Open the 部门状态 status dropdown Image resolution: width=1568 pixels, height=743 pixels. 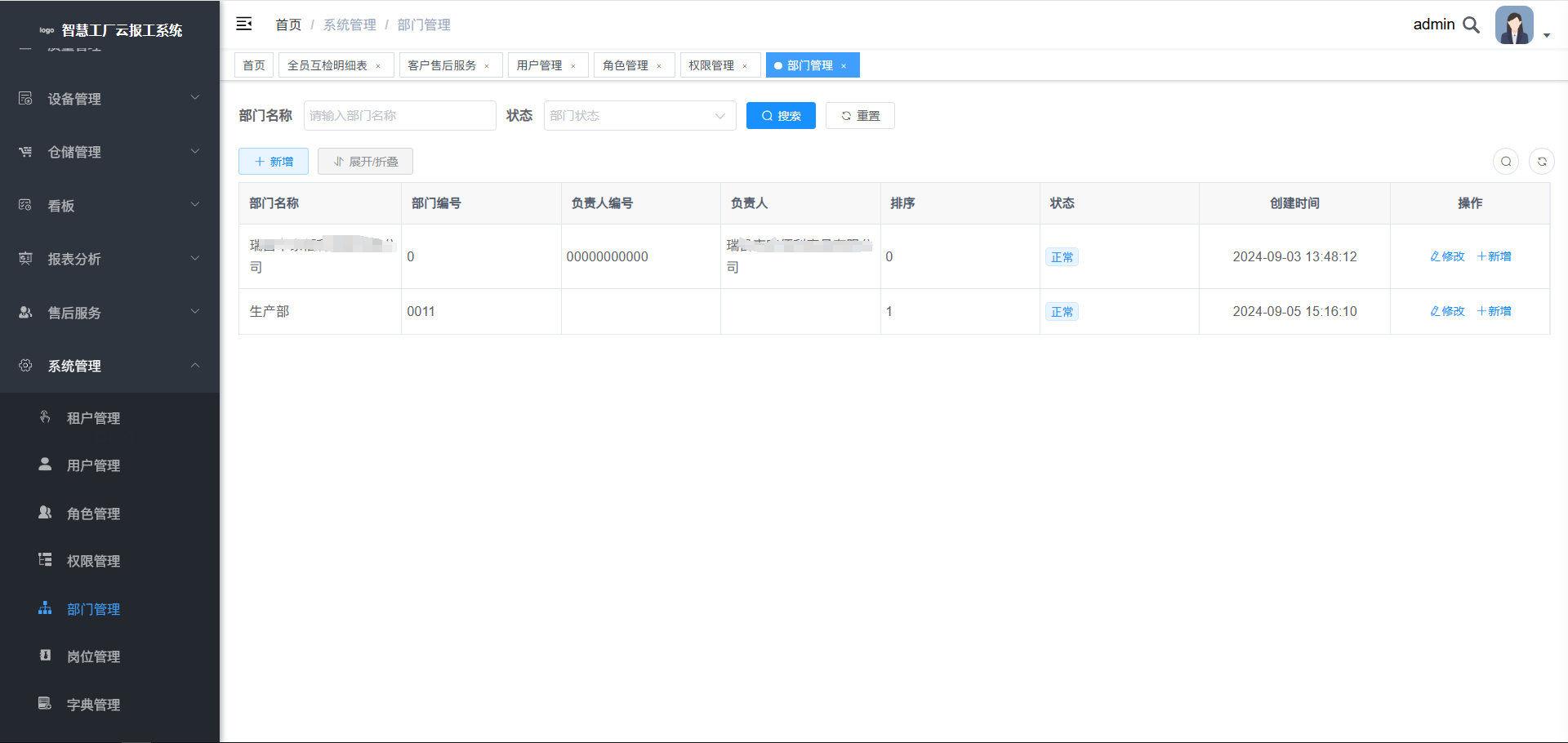pos(639,116)
